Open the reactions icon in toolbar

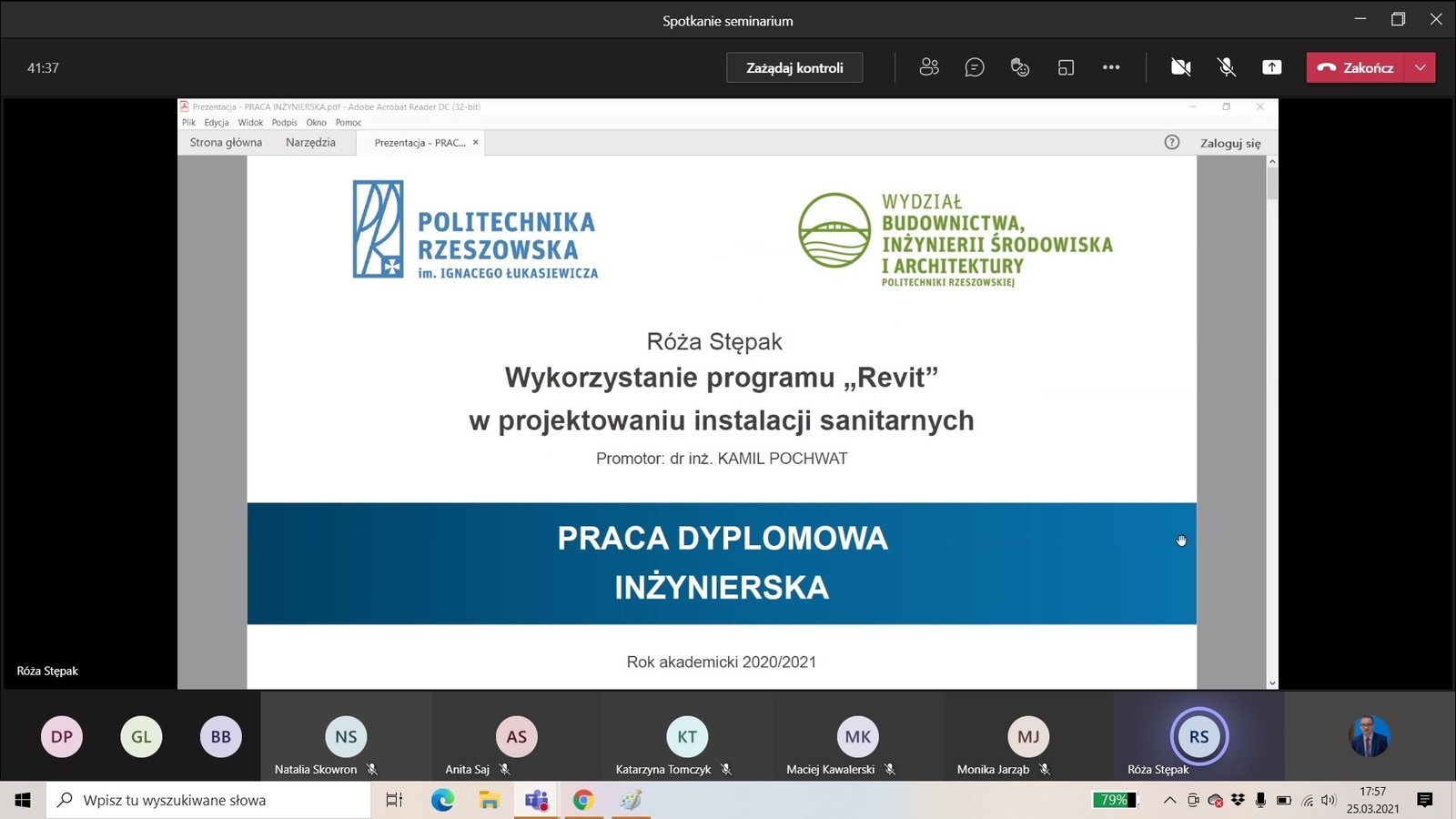coord(1020,67)
